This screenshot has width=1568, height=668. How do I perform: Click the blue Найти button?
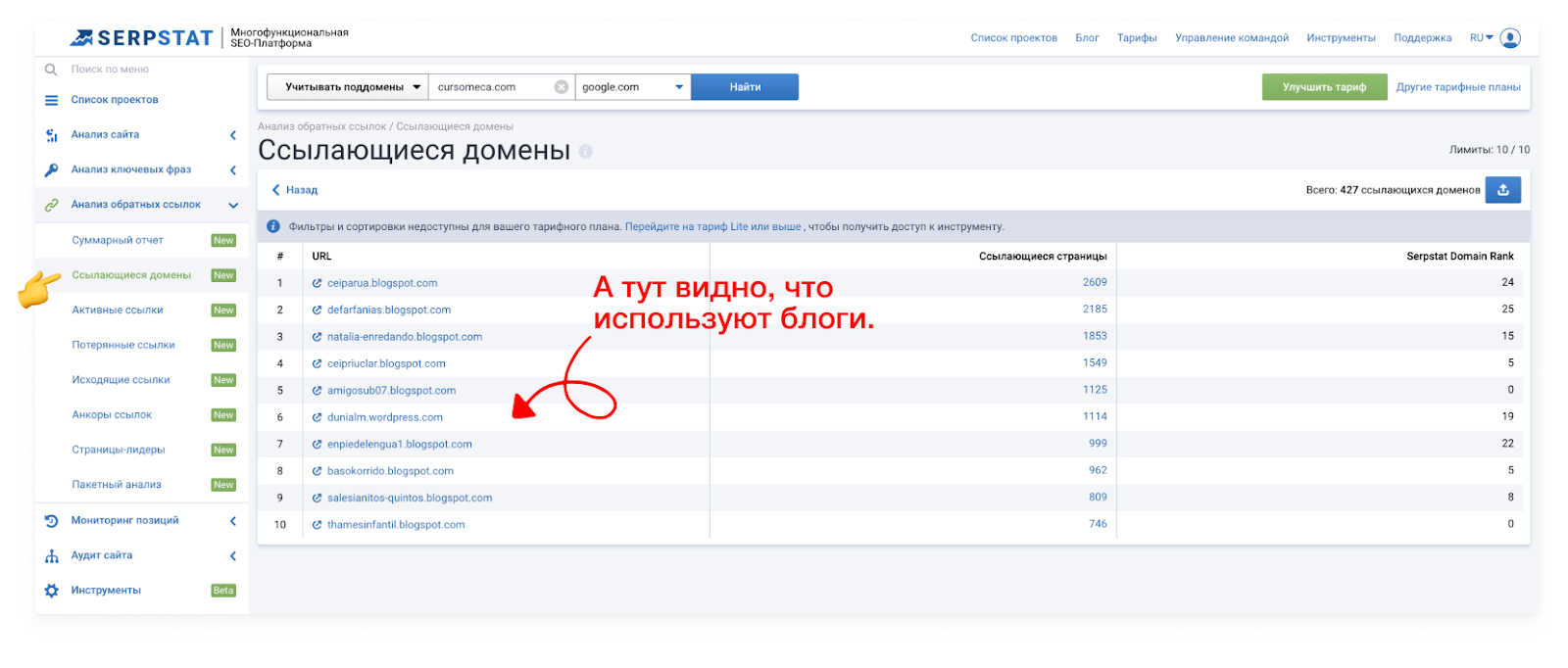[745, 87]
